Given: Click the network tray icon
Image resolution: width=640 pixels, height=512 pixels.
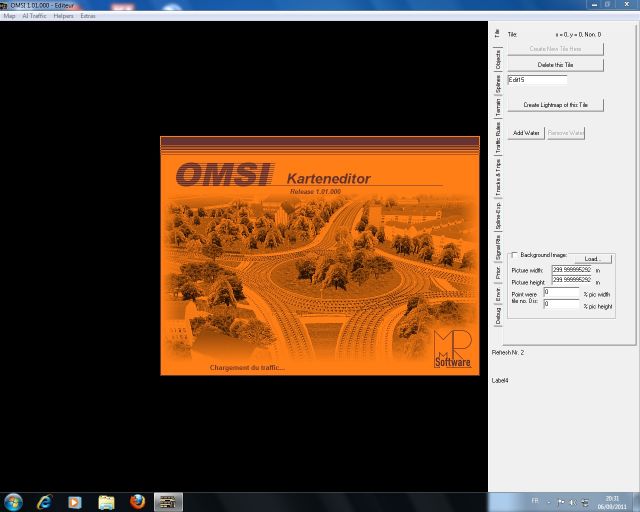Looking at the screenshot, I should pyautogui.click(x=585, y=502).
